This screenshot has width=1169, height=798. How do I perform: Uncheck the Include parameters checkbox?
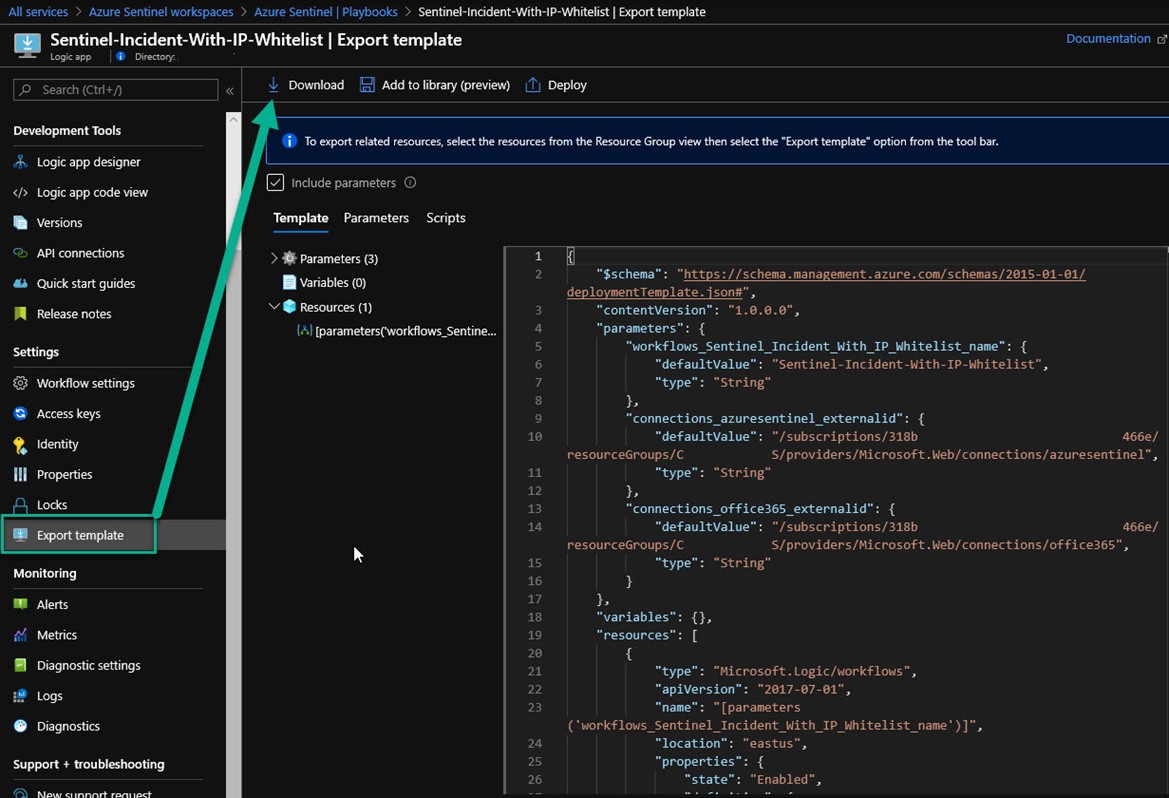point(276,183)
